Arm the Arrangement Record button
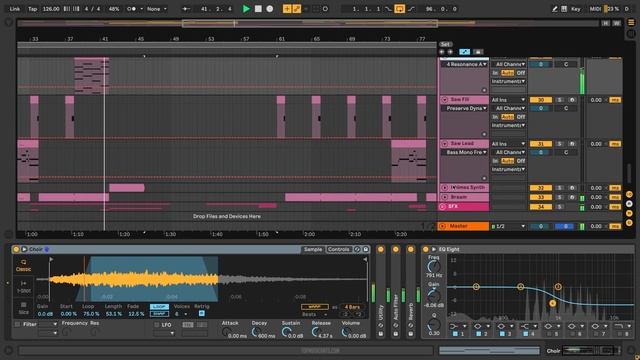 [x=269, y=9]
